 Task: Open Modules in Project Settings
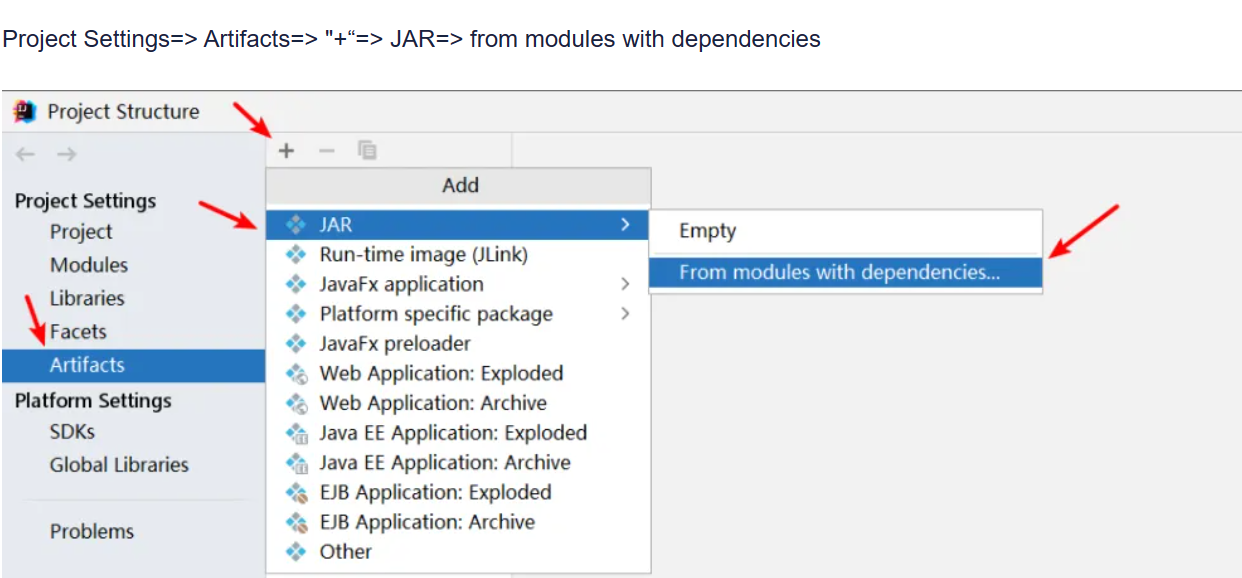point(89,265)
